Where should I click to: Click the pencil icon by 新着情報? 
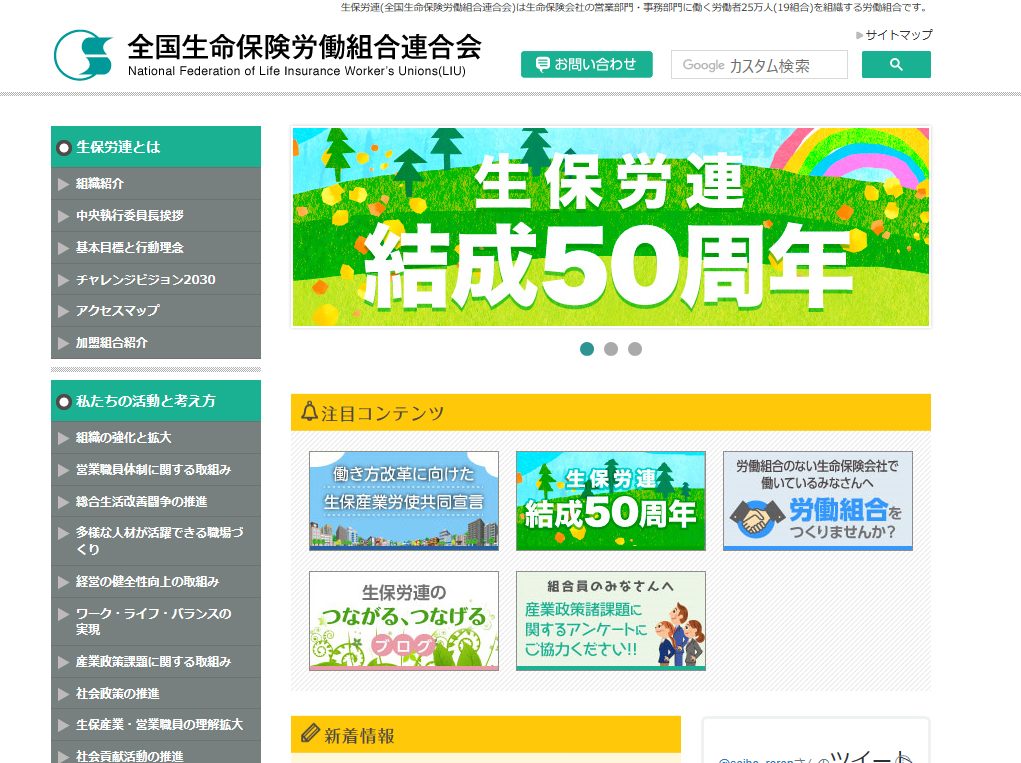(311, 733)
